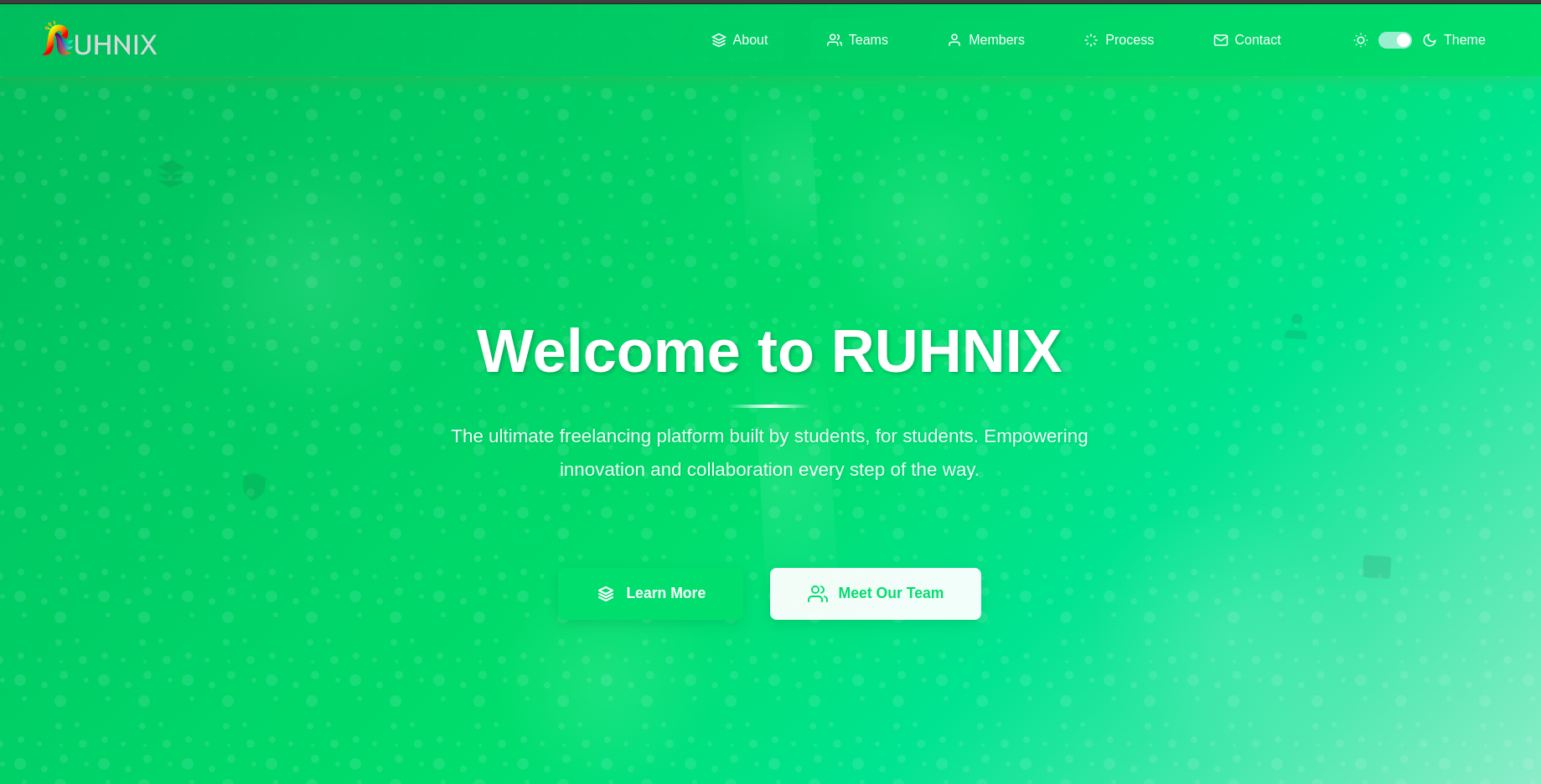Click the Learn More button
The width and height of the screenshot is (1541, 784).
tap(651, 593)
